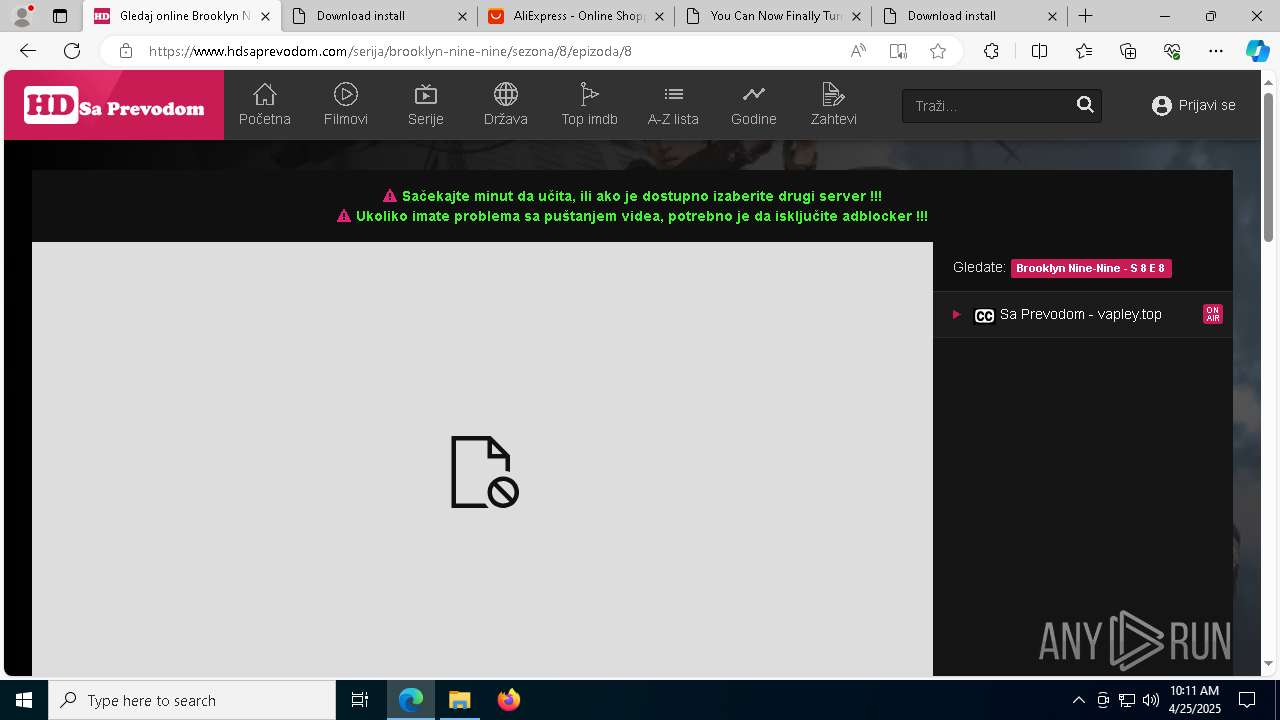Toggle Split screen view icon

(x=1039, y=51)
